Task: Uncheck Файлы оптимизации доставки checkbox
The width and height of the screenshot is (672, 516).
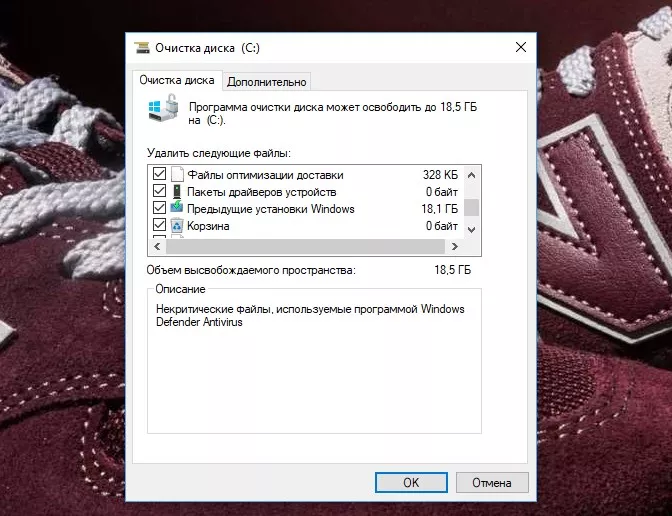Action: click(158, 174)
